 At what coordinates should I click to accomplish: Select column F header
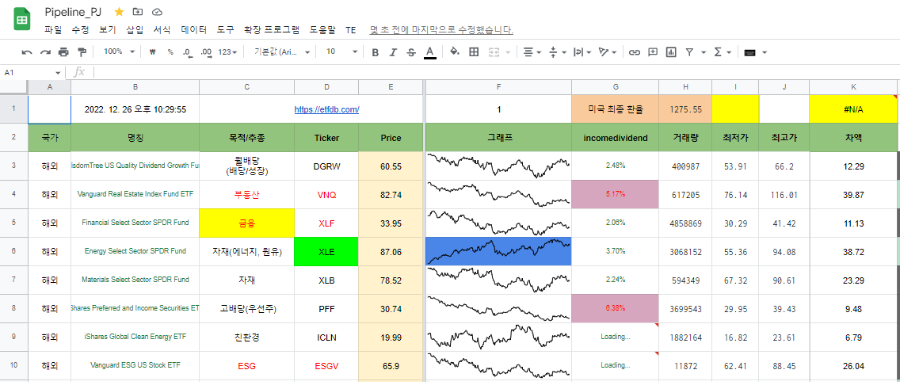(498, 87)
